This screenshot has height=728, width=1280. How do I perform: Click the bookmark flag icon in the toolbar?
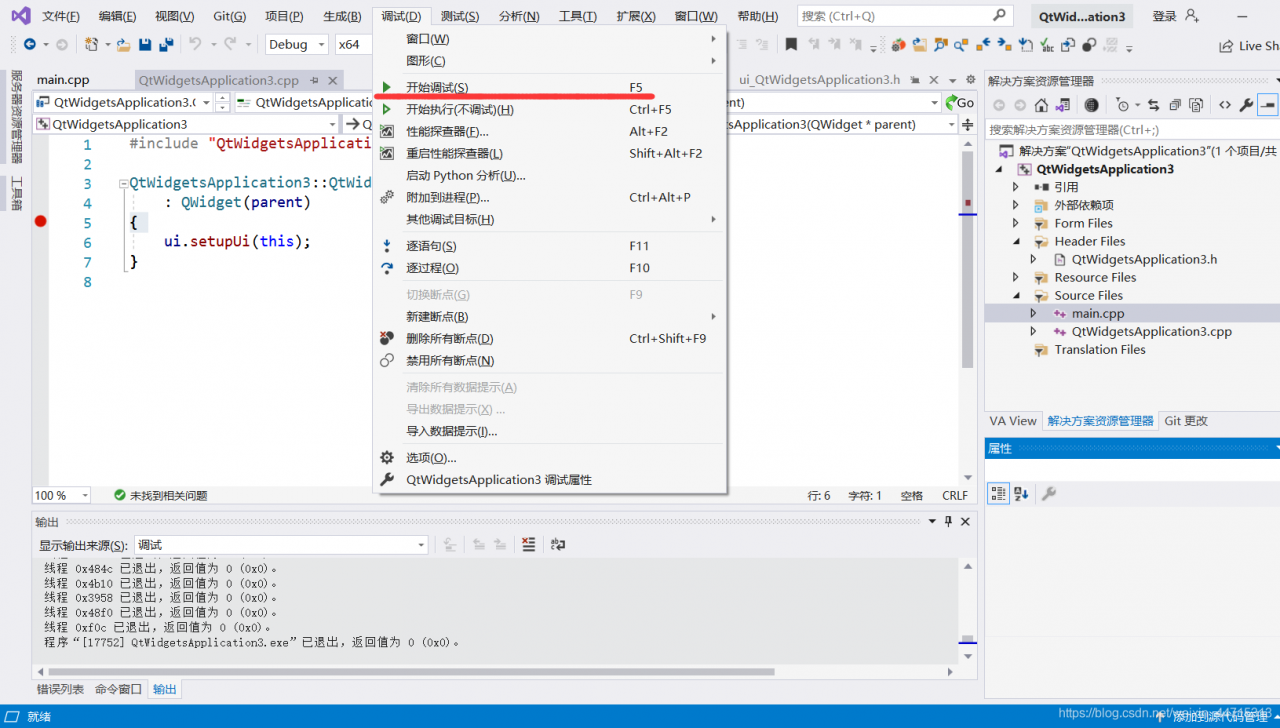pyautogui.click(x=791, y=45)
